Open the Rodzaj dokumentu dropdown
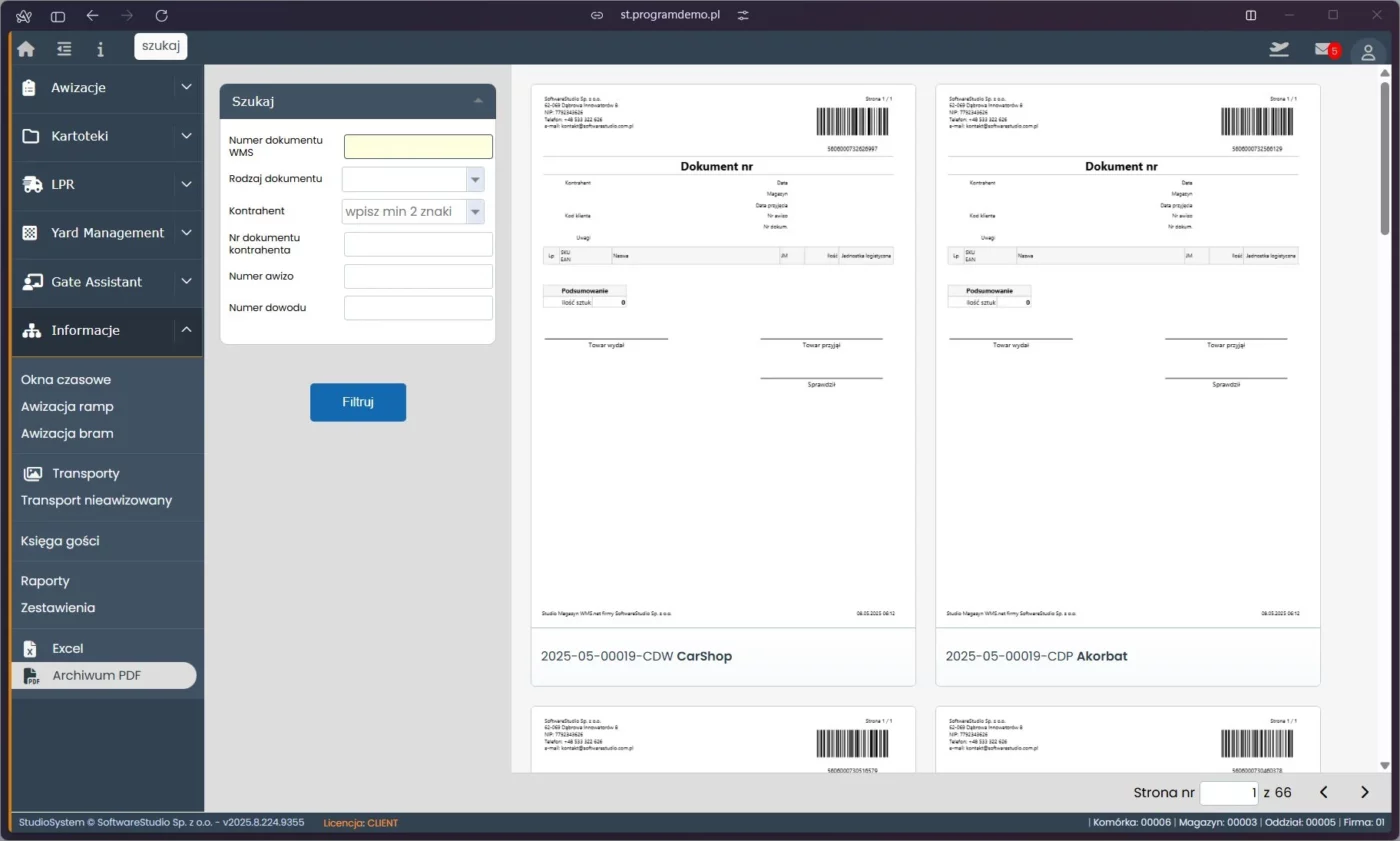The width and height of the screenshot is (1400, 841). (x=475, y=178)
